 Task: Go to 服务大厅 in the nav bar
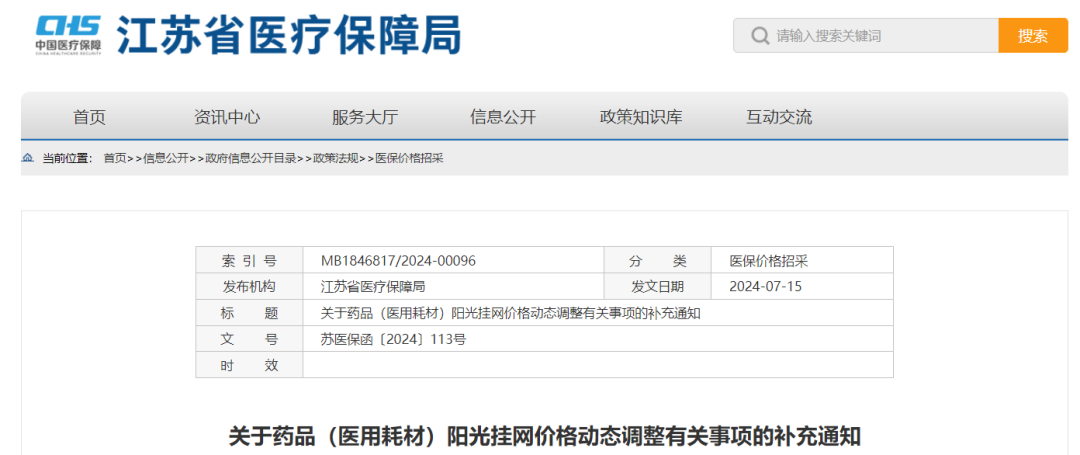tap(365, 117)
